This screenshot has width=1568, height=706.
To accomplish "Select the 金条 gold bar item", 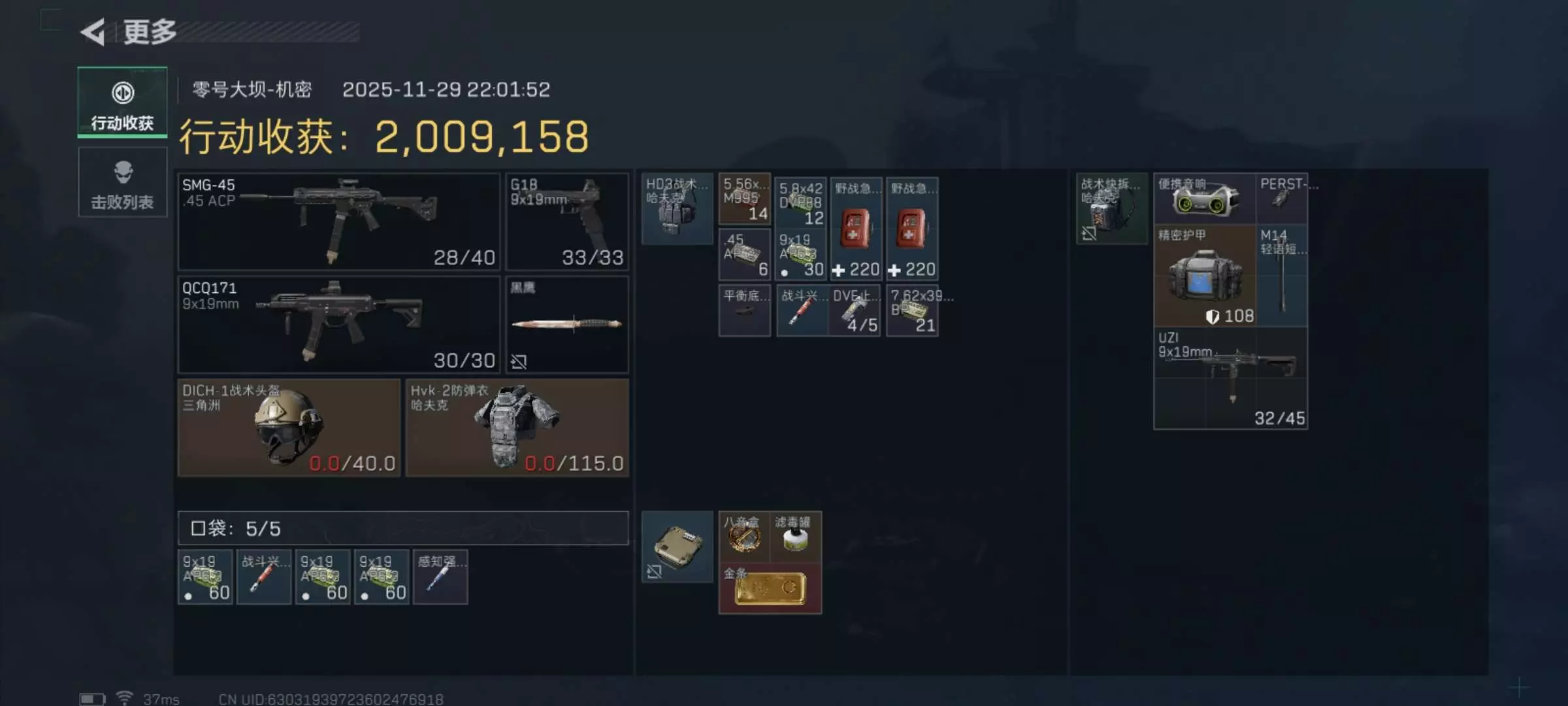I will [x=770, y=588].
